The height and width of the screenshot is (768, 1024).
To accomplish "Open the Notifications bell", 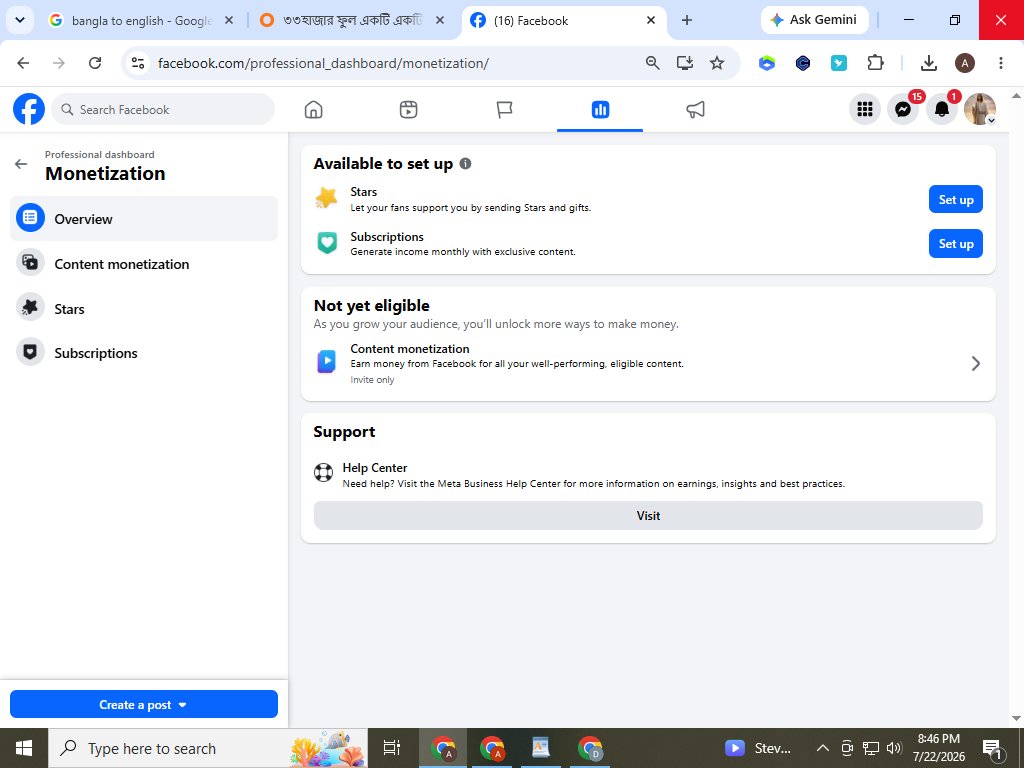I will click(x=942, y=109).
